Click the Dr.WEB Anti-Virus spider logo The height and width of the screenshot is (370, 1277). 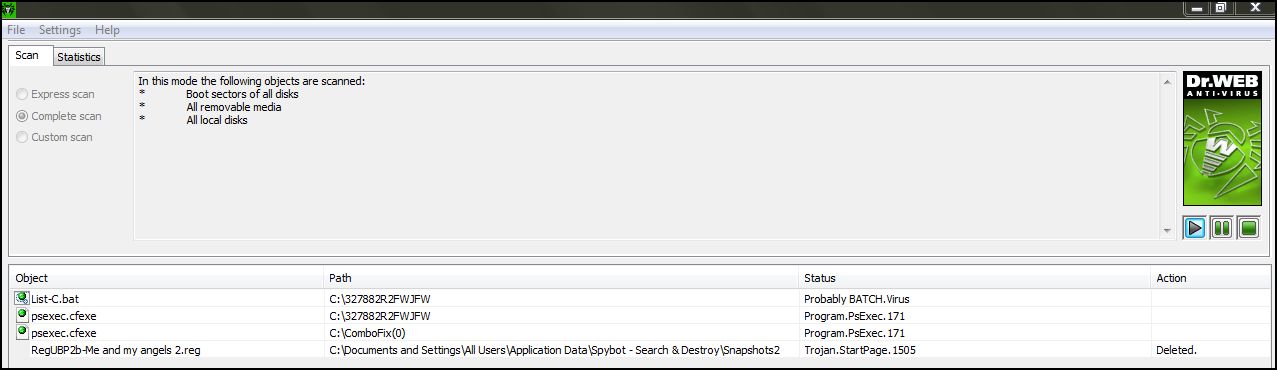(x=1221, y=139)
